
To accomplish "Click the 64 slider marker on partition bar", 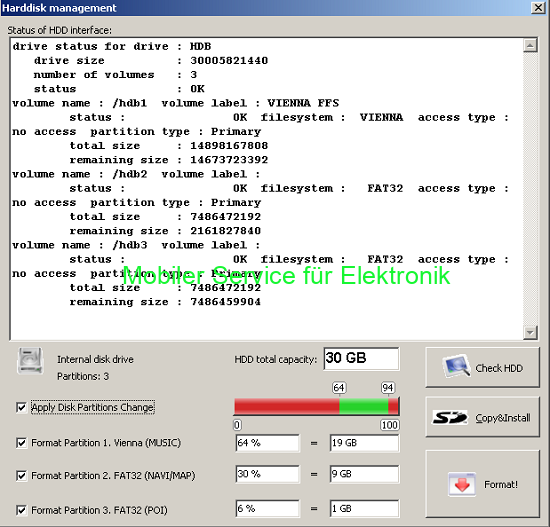I will tap(339, 388).
